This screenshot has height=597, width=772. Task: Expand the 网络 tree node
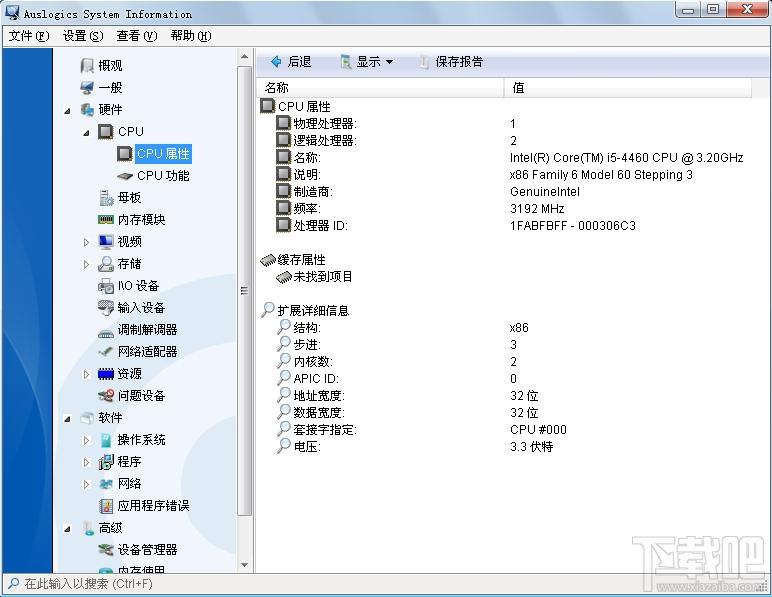click(86, 484)
